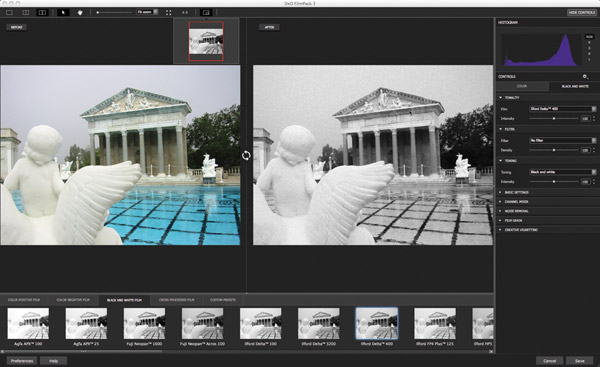
Task: Select Fuji Neopan Acros 100 preset thumbnail
Action: pyautogui.click(x=202, y=324)
